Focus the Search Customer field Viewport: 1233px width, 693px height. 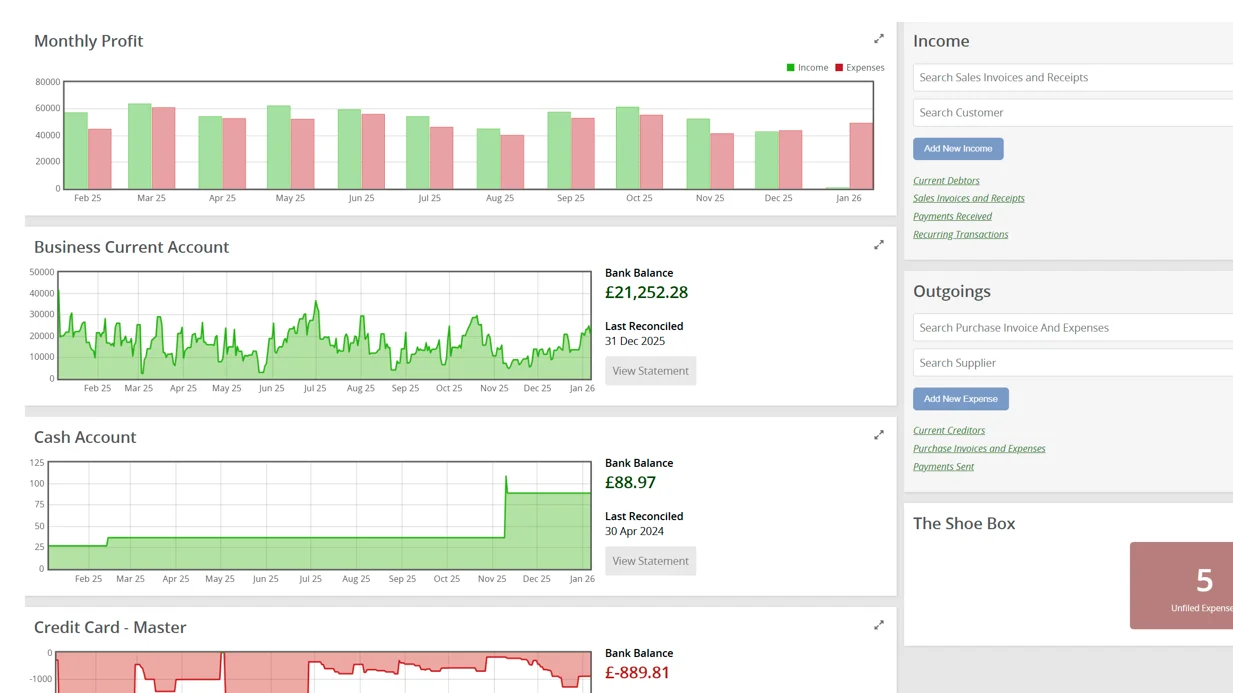click(x=1072, y=113)
